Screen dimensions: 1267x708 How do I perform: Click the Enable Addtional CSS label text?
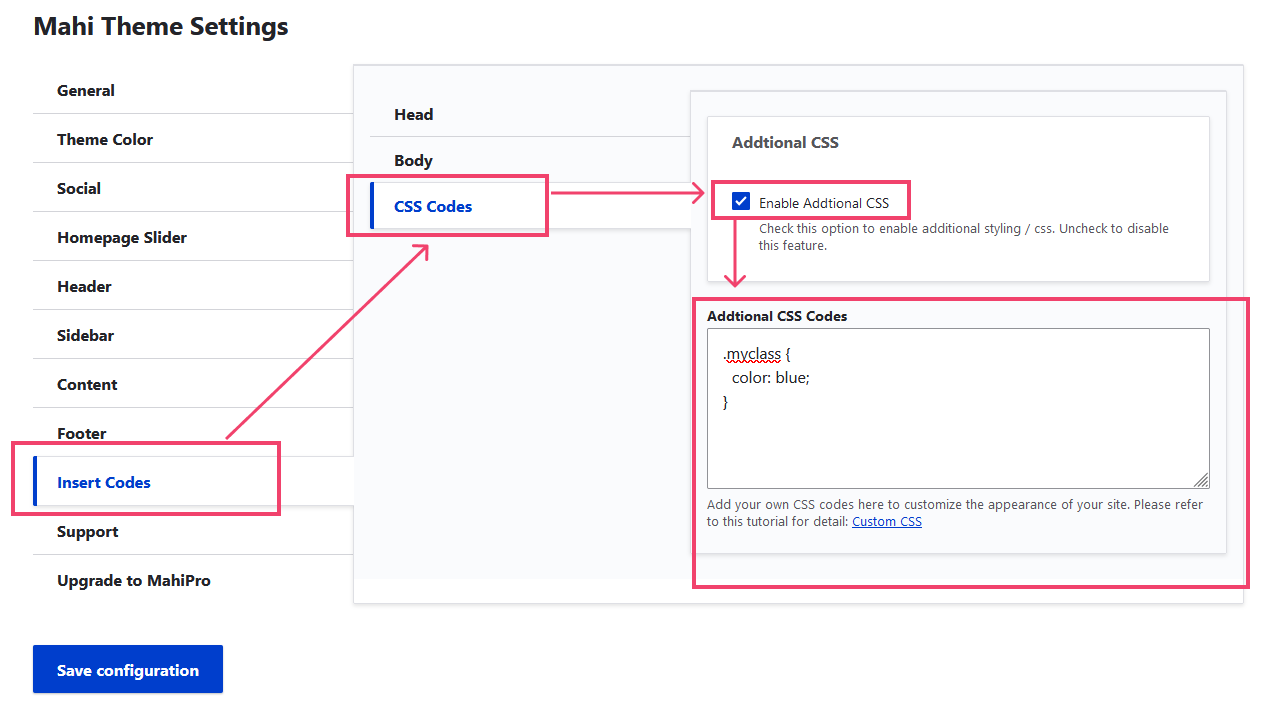(x=824, y=203)
